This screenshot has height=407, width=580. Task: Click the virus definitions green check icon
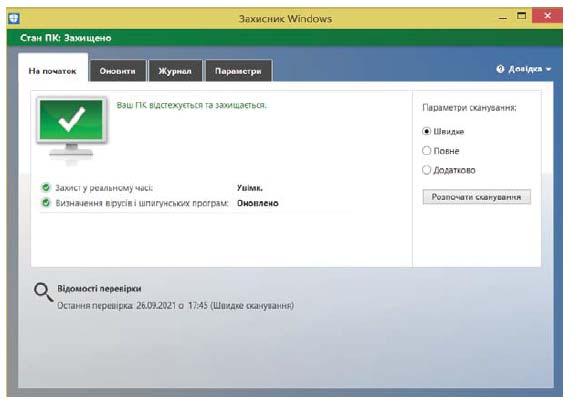46,203
